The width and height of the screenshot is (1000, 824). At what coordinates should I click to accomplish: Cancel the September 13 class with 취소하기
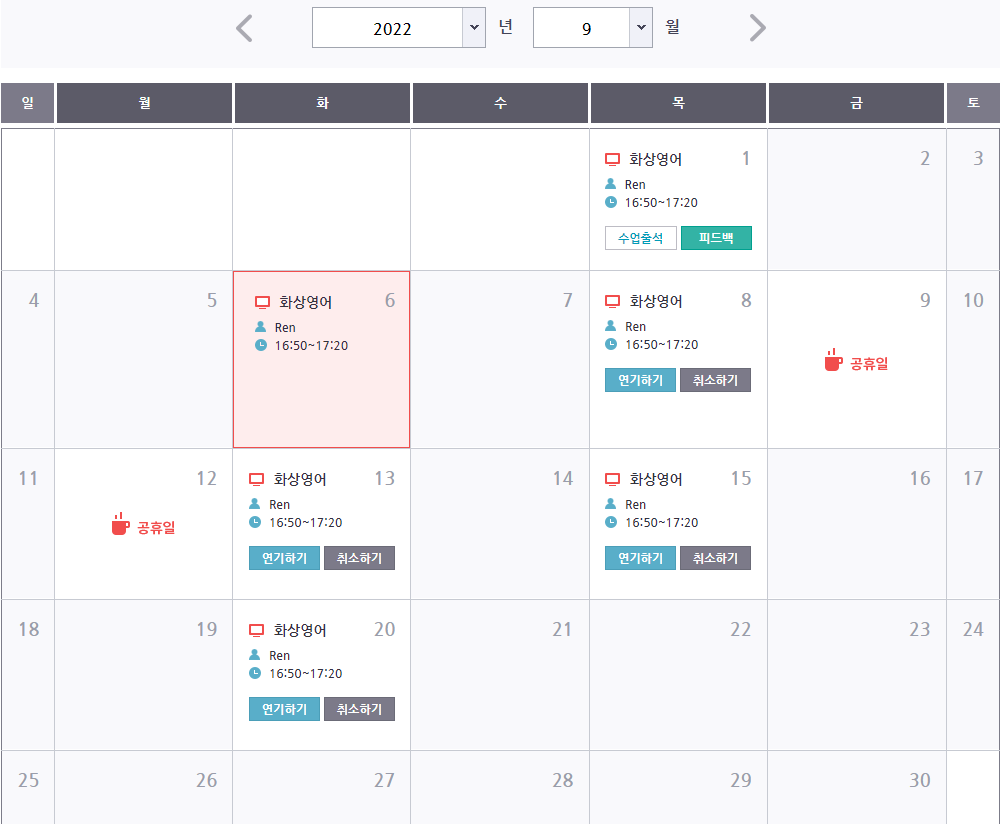359,558
